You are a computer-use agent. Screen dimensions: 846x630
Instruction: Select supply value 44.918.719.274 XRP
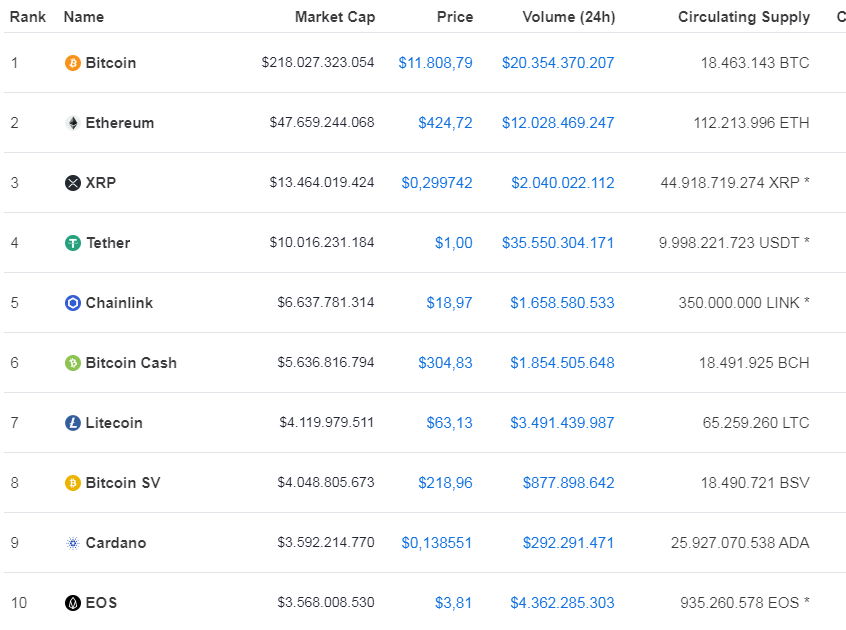tap(730, 183)
